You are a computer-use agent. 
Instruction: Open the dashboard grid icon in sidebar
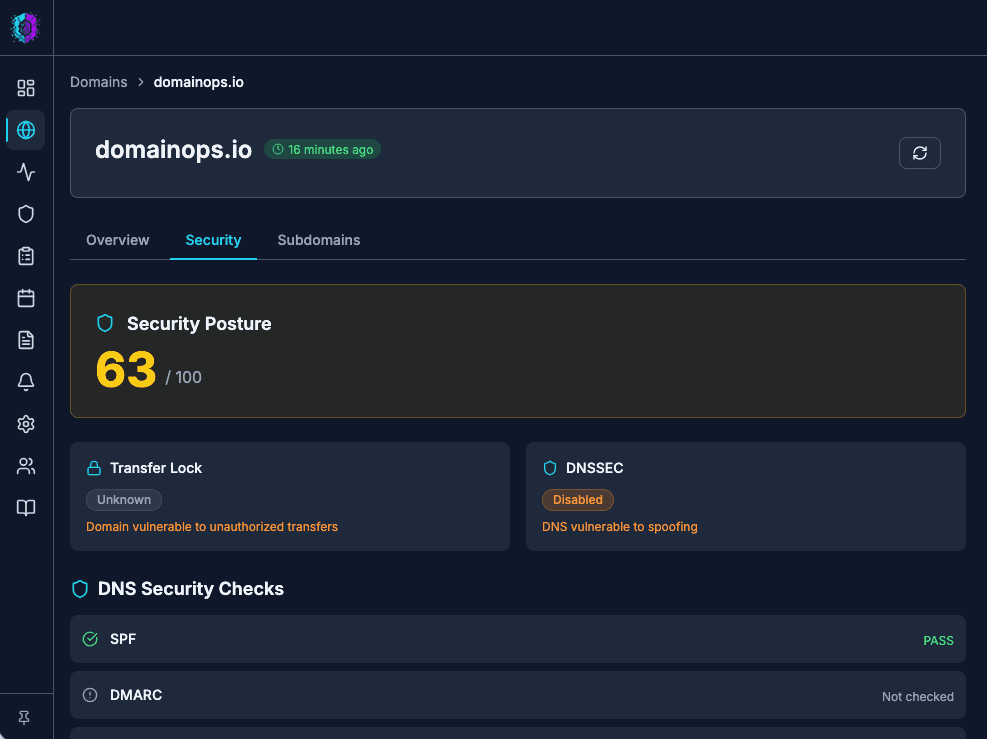coord(26,88)
